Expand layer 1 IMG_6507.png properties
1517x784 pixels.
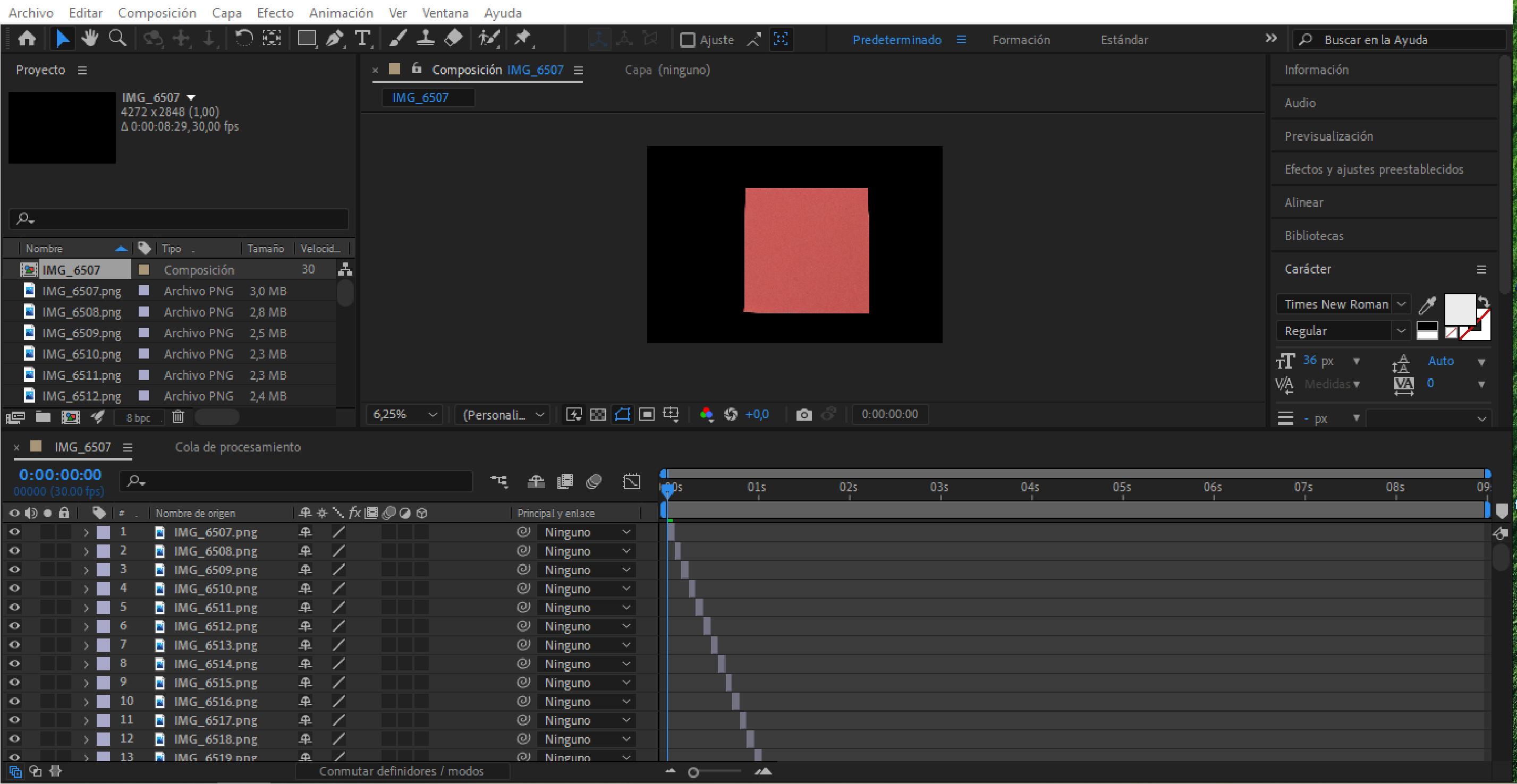pyautogui.click(x=86, y=533)
